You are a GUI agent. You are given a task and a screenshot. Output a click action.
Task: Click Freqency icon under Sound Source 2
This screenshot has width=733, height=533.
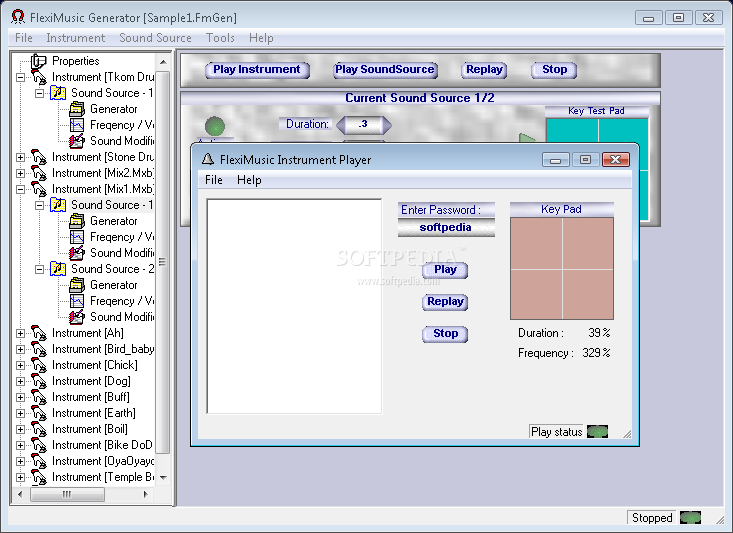click(x=77, y=301)
